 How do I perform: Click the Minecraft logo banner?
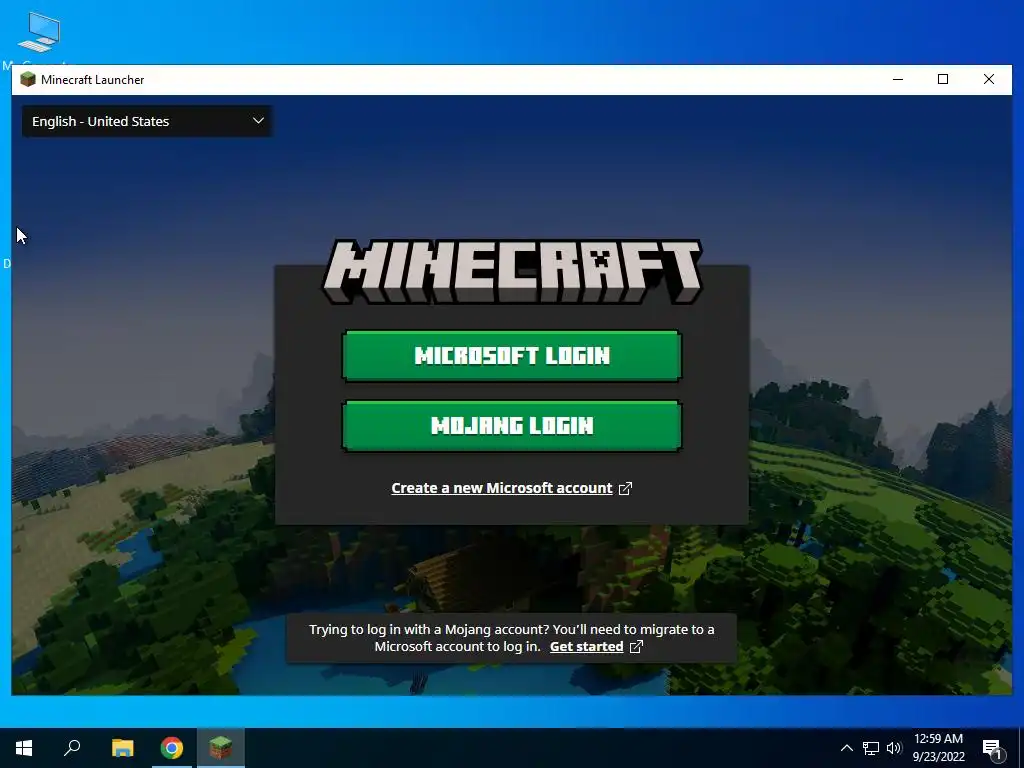[512, 271]
